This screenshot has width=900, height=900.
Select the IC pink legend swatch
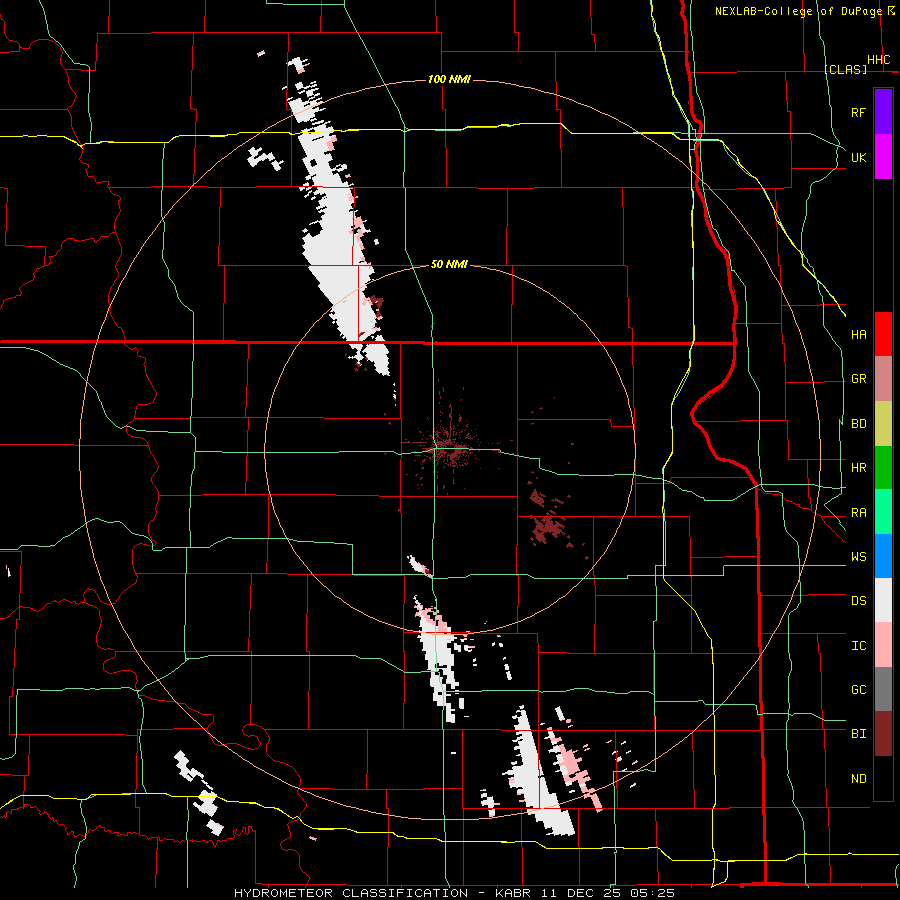[883, 645]
